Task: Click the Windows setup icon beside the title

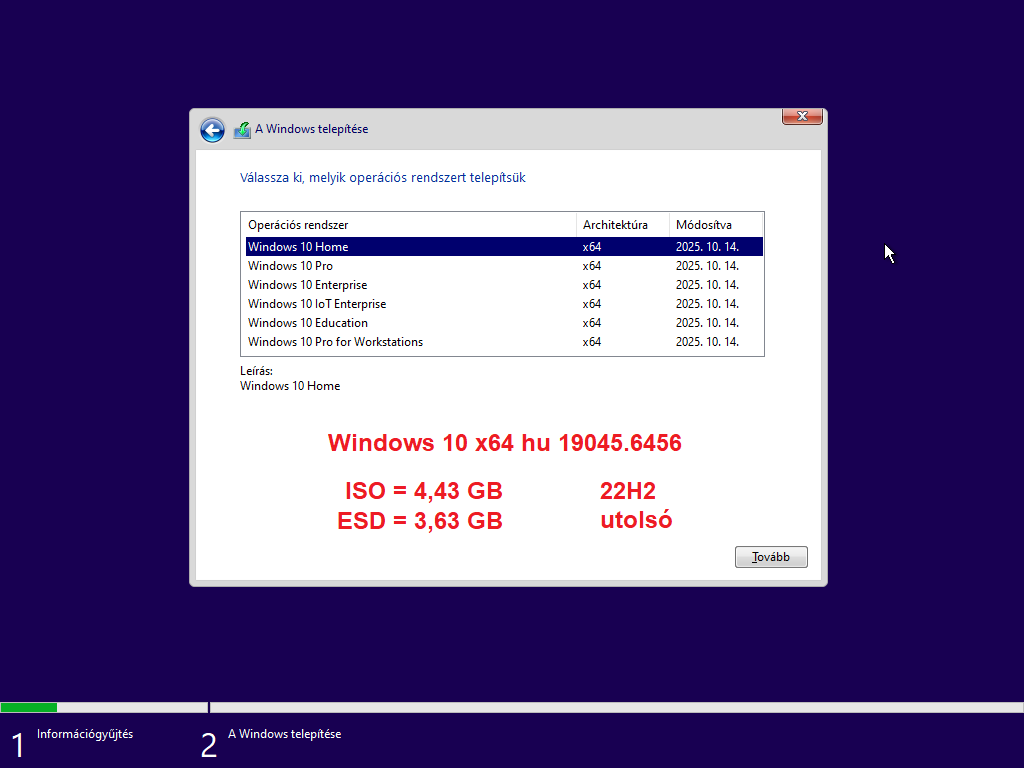Action: pyautogui.click(x=242, y=130)
